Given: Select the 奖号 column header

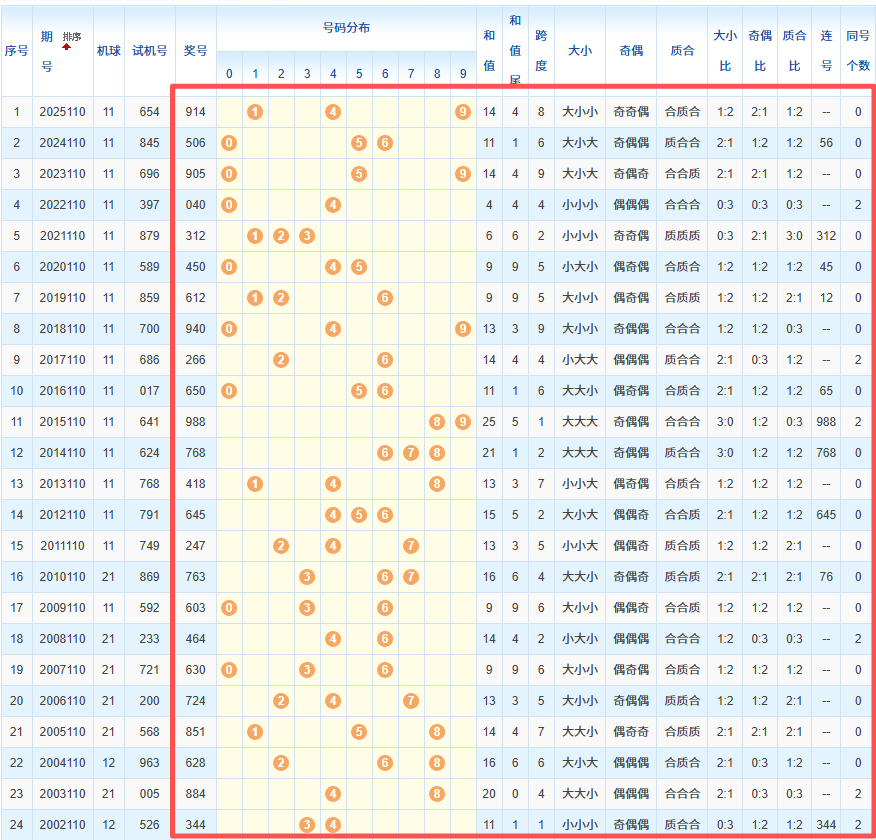Looking at the screenshot, I should (196, 50).
